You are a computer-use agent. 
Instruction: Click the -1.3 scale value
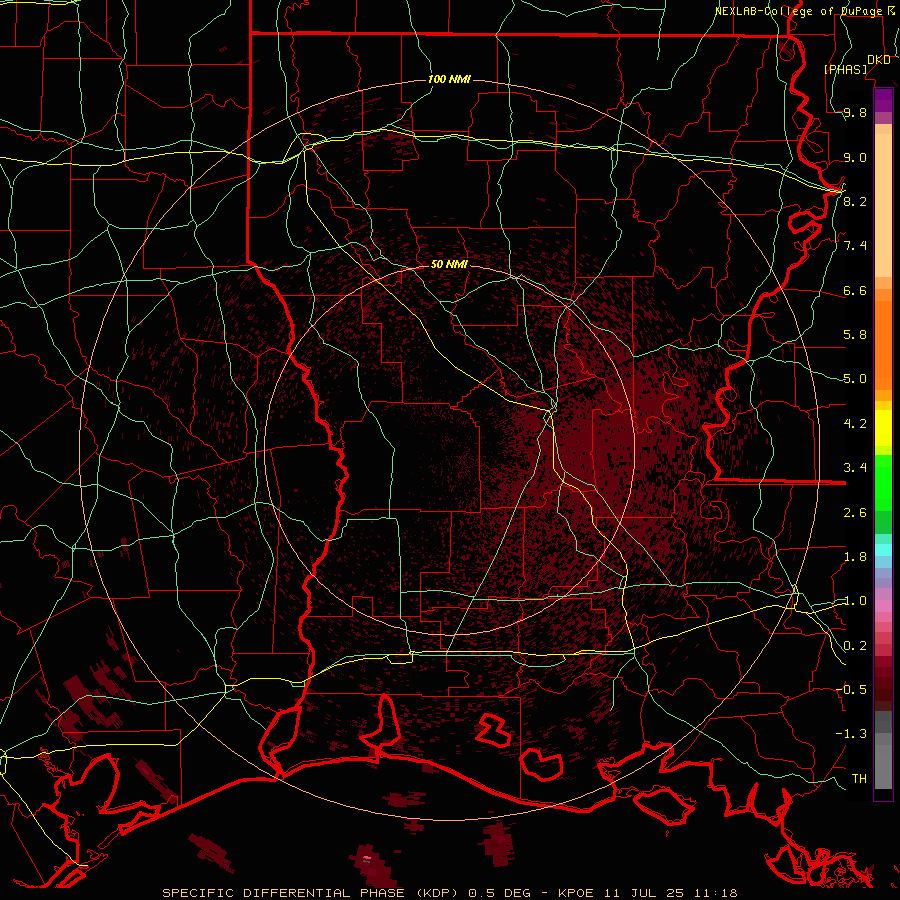coord(851,734)
